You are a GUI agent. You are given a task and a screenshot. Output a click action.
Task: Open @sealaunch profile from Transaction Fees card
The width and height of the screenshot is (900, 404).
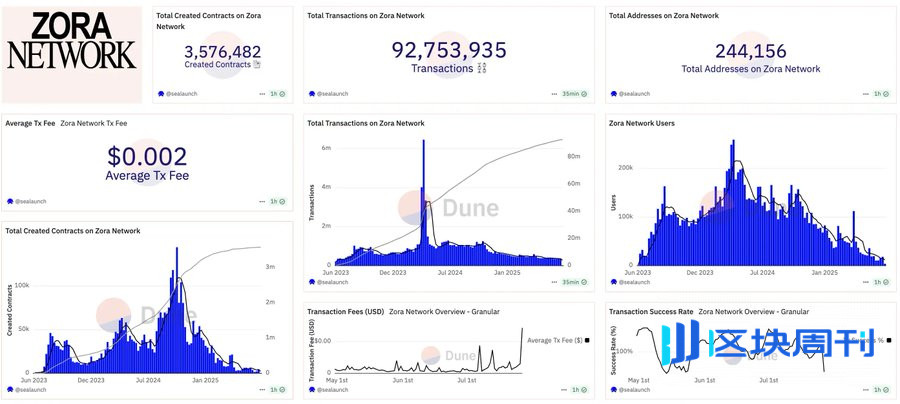(x=328, y=390)
